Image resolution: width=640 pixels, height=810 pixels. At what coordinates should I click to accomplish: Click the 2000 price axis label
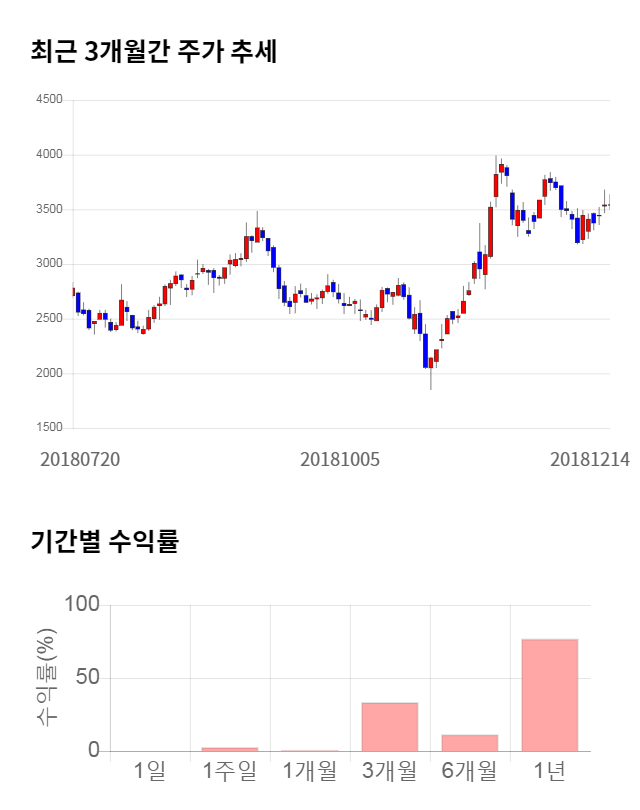pyautogui.click(x=49, y=373)
